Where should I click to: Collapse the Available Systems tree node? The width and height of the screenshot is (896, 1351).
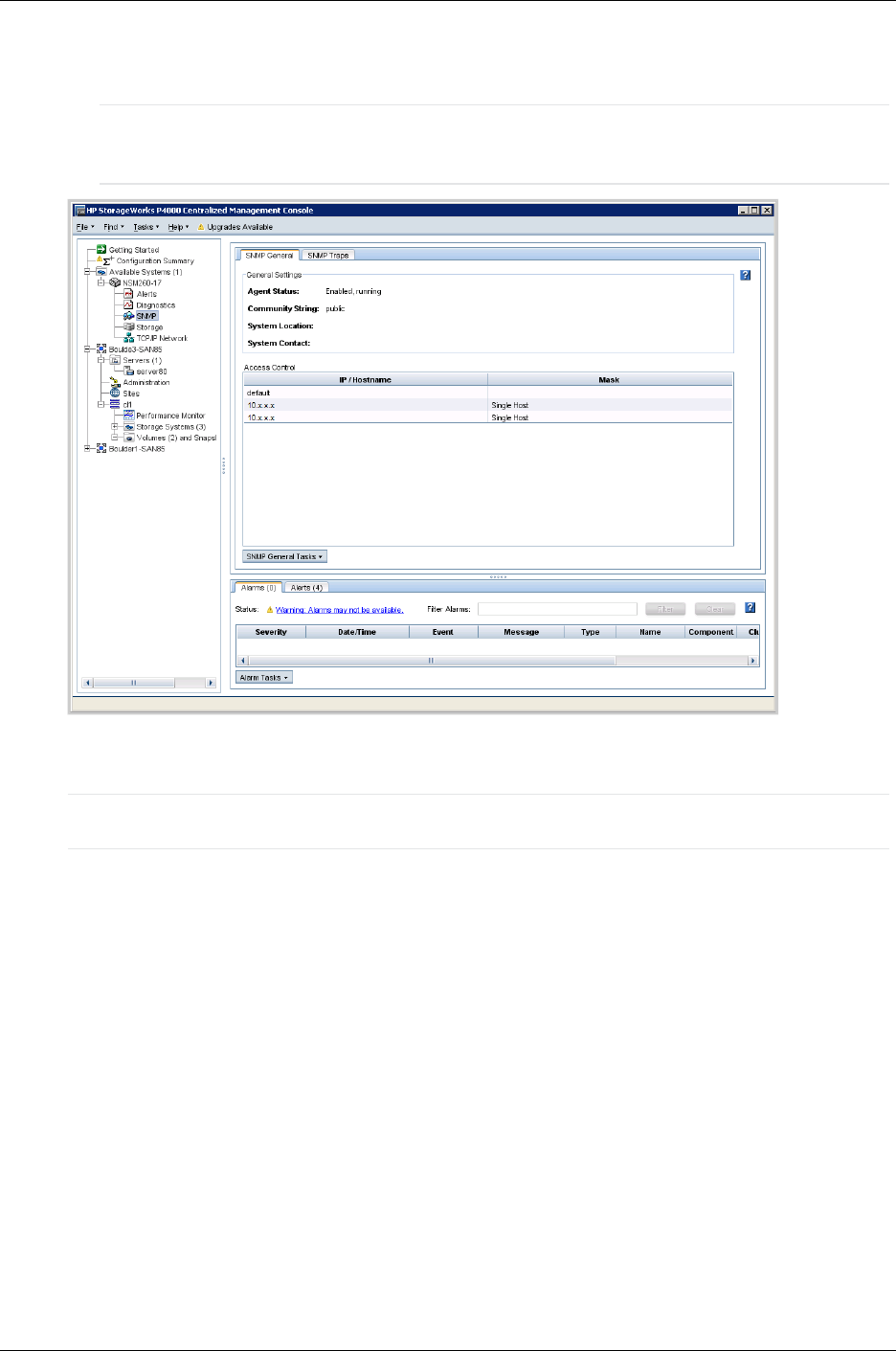pyautogui.click(x=87, y=272)
